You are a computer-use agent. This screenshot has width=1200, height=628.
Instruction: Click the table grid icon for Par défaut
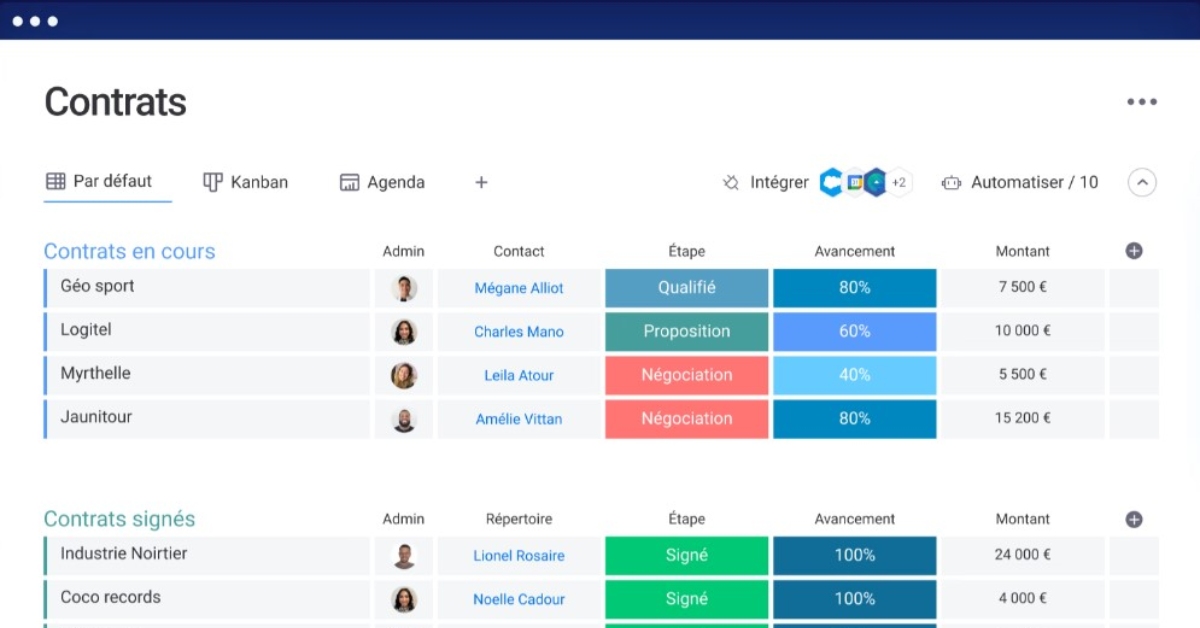56,181
